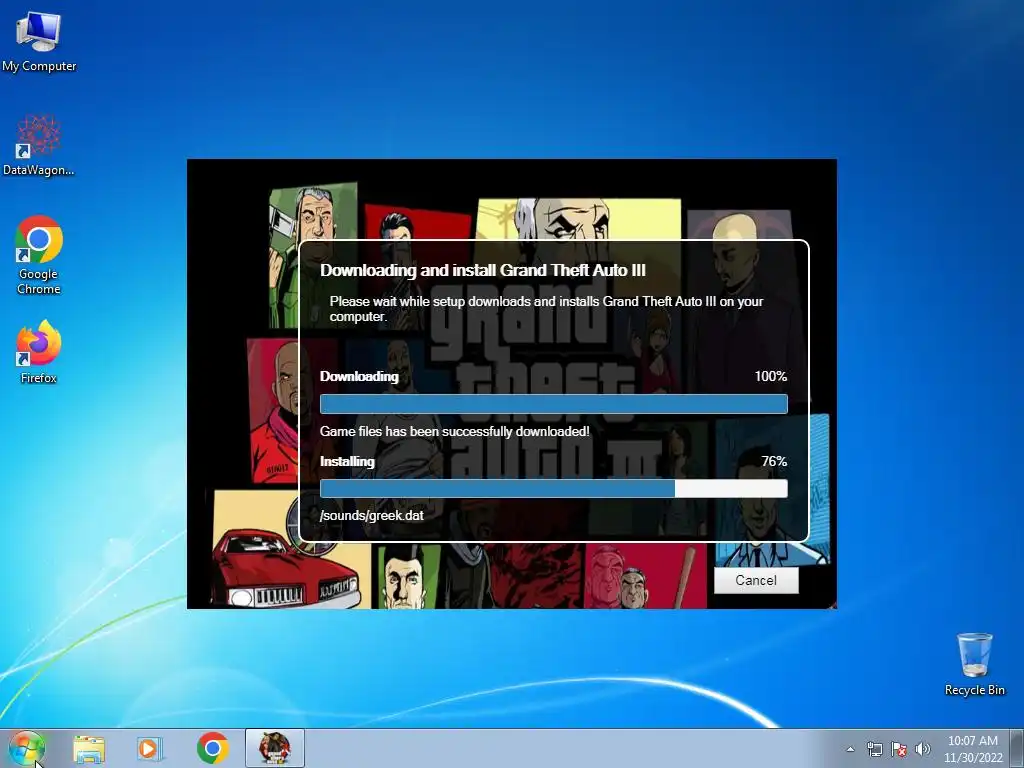Viewport: 1024px width, 768px height.
Task: Click the GTA III installer taskbar button
Action: 275,748
